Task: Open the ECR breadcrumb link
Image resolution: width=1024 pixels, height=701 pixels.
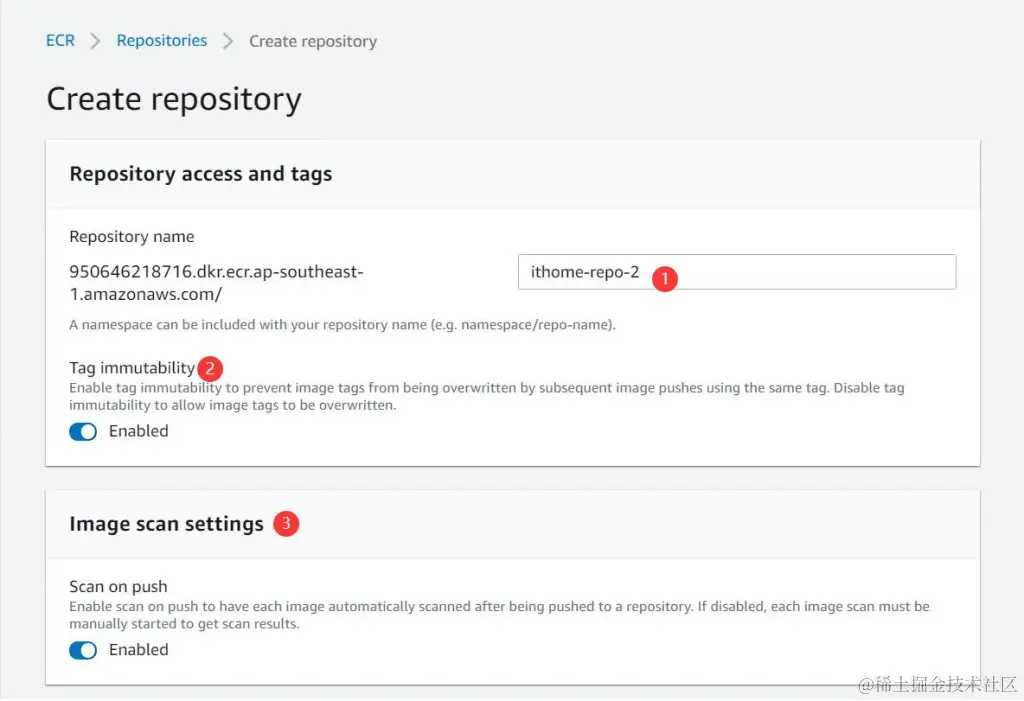Action: pyautogui.click(x=60, y=41)
